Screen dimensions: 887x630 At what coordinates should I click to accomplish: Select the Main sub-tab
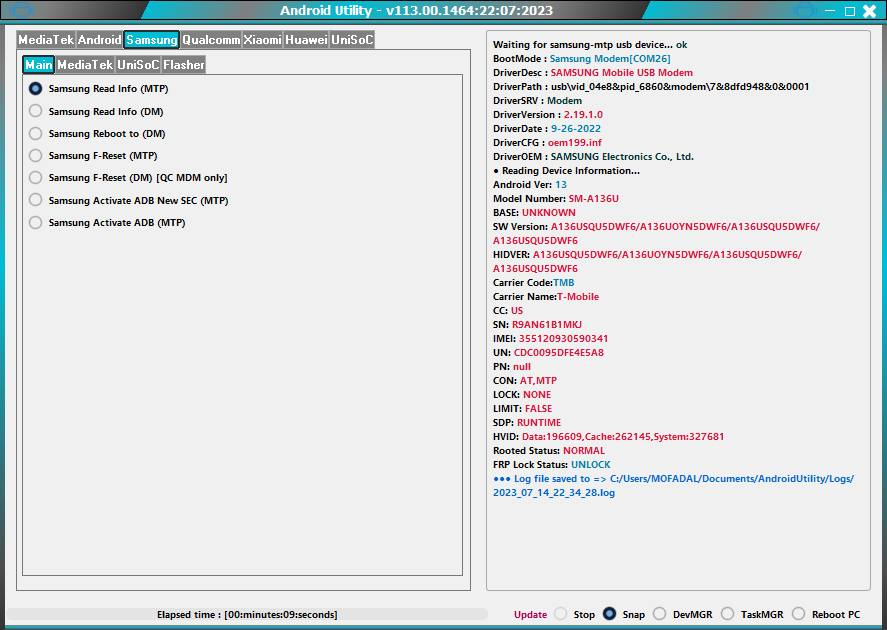pyautogui.click(x=38, y=64)
